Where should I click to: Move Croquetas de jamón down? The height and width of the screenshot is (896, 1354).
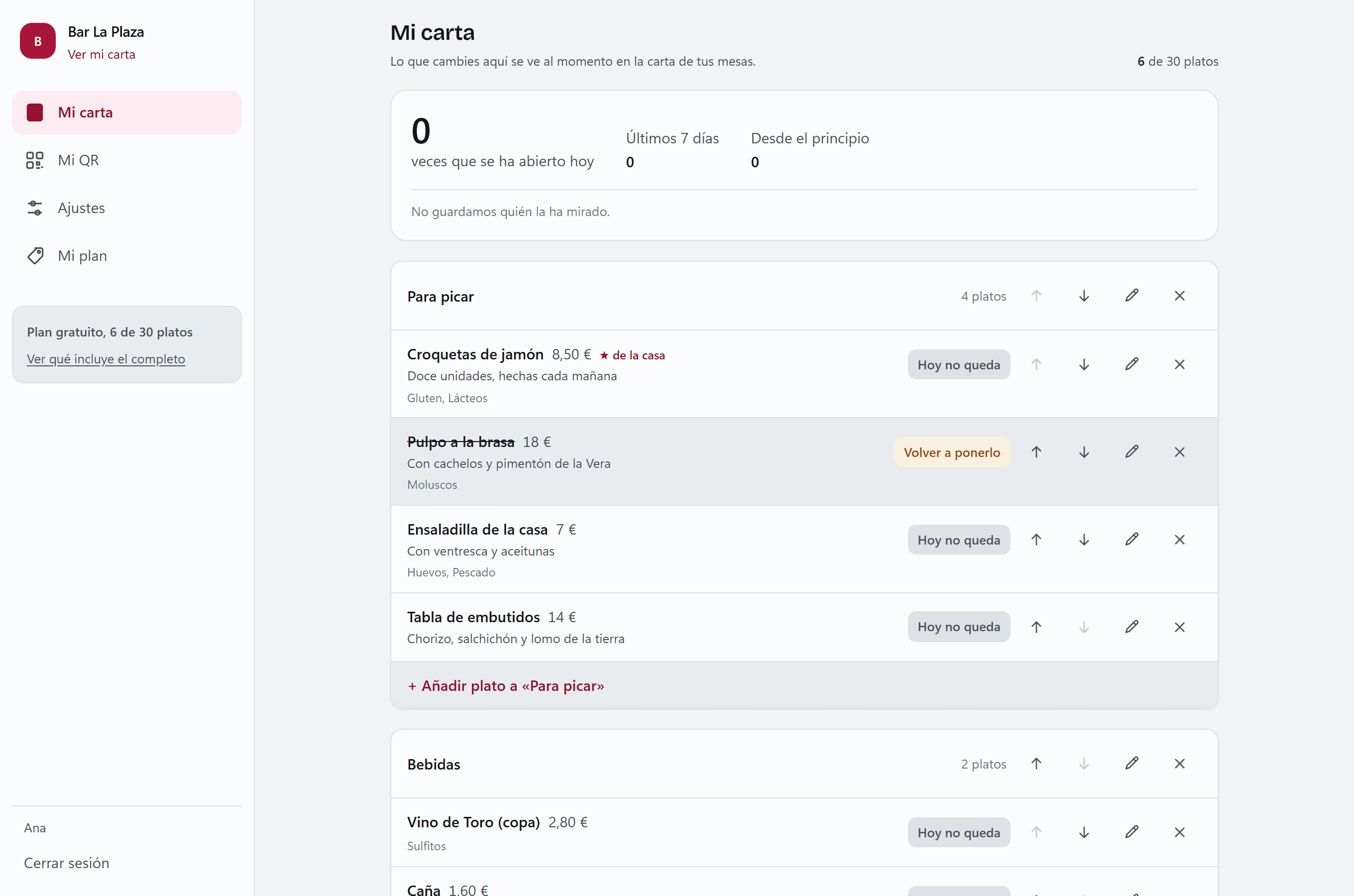point(1084,364)
